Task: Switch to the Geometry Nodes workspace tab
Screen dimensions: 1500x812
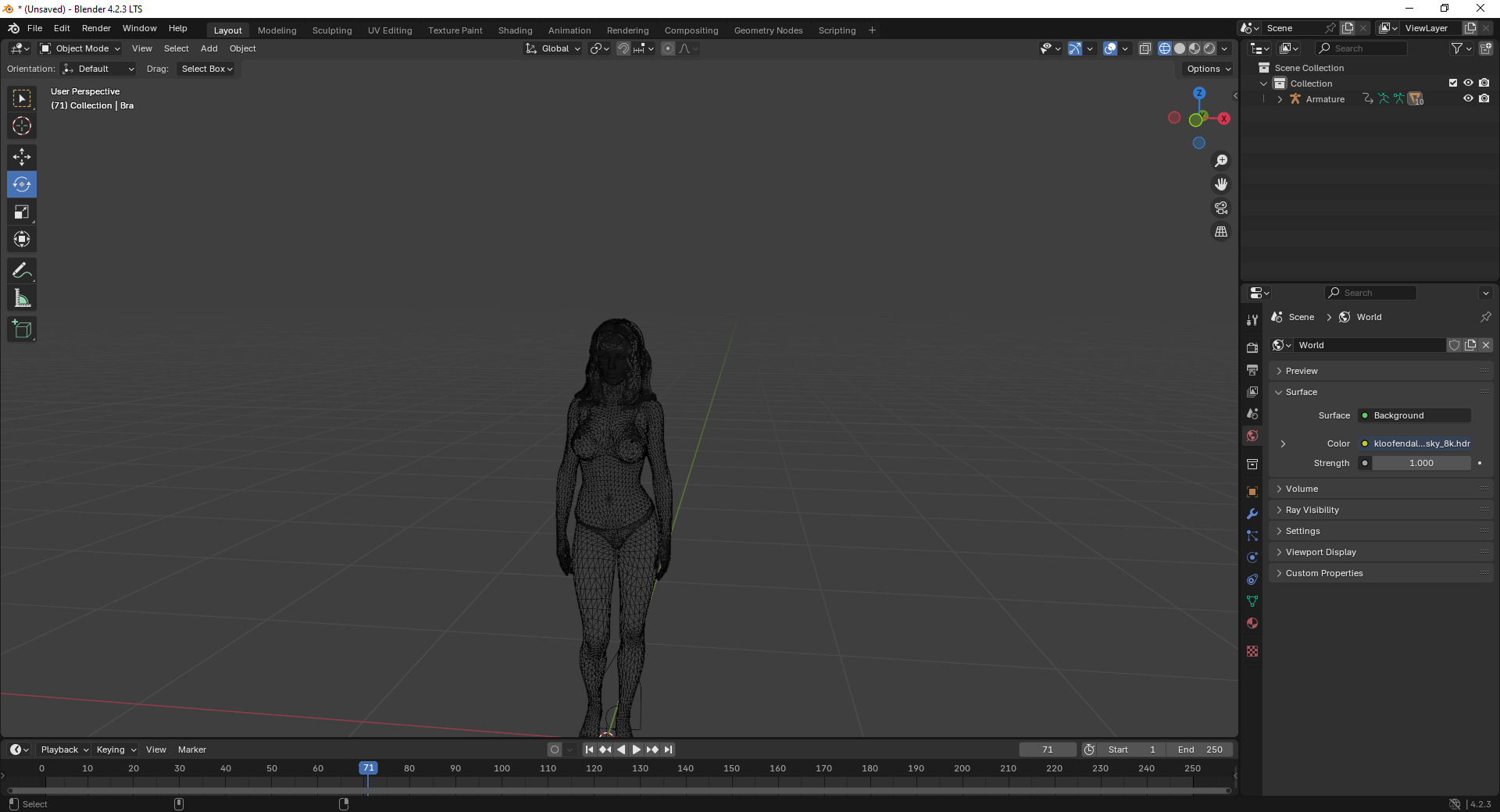Action: pyautogui.click(x=768, y=30)
